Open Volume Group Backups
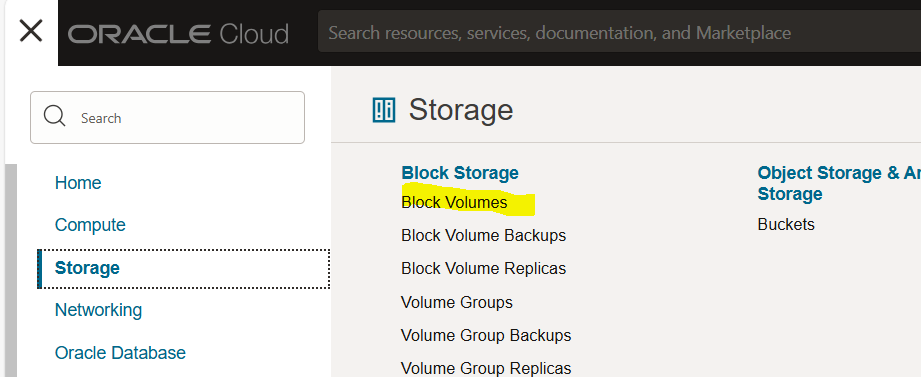The image size is (921, 377). (486, 335)
